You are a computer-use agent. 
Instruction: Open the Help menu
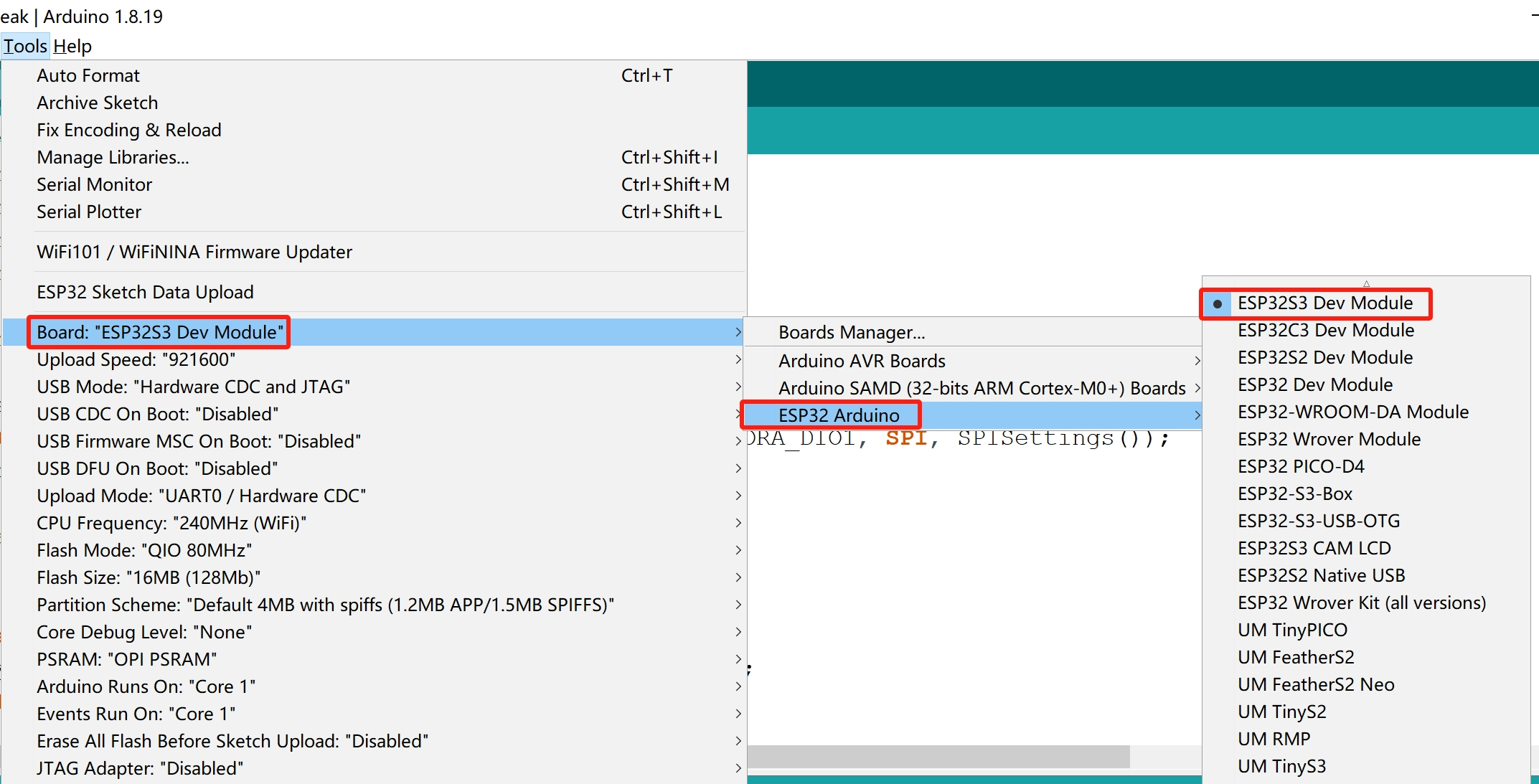pyautogui.click(x=72, y=46)
